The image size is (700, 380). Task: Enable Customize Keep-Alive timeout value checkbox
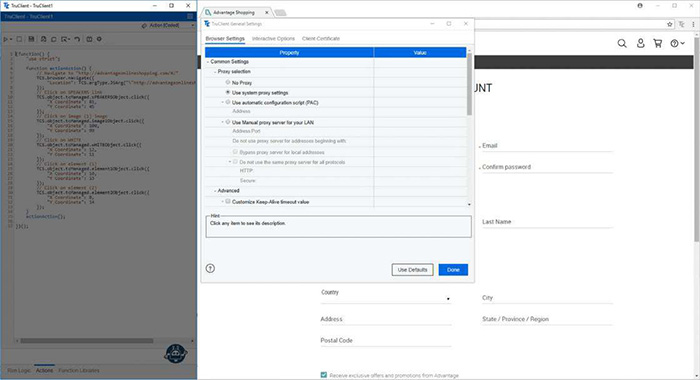(x=228, y=201)
